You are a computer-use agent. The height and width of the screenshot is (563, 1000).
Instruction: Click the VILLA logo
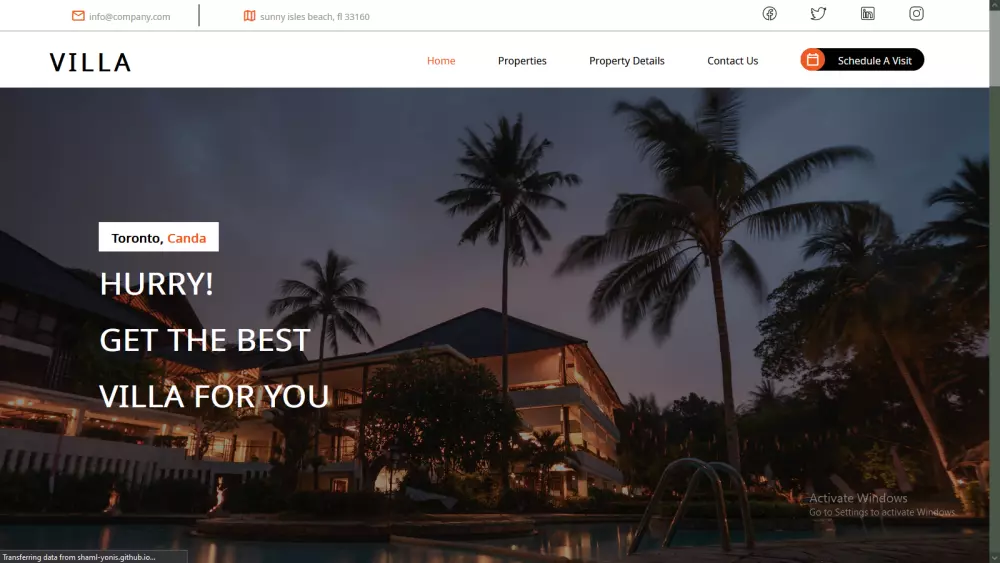(91, 62)
